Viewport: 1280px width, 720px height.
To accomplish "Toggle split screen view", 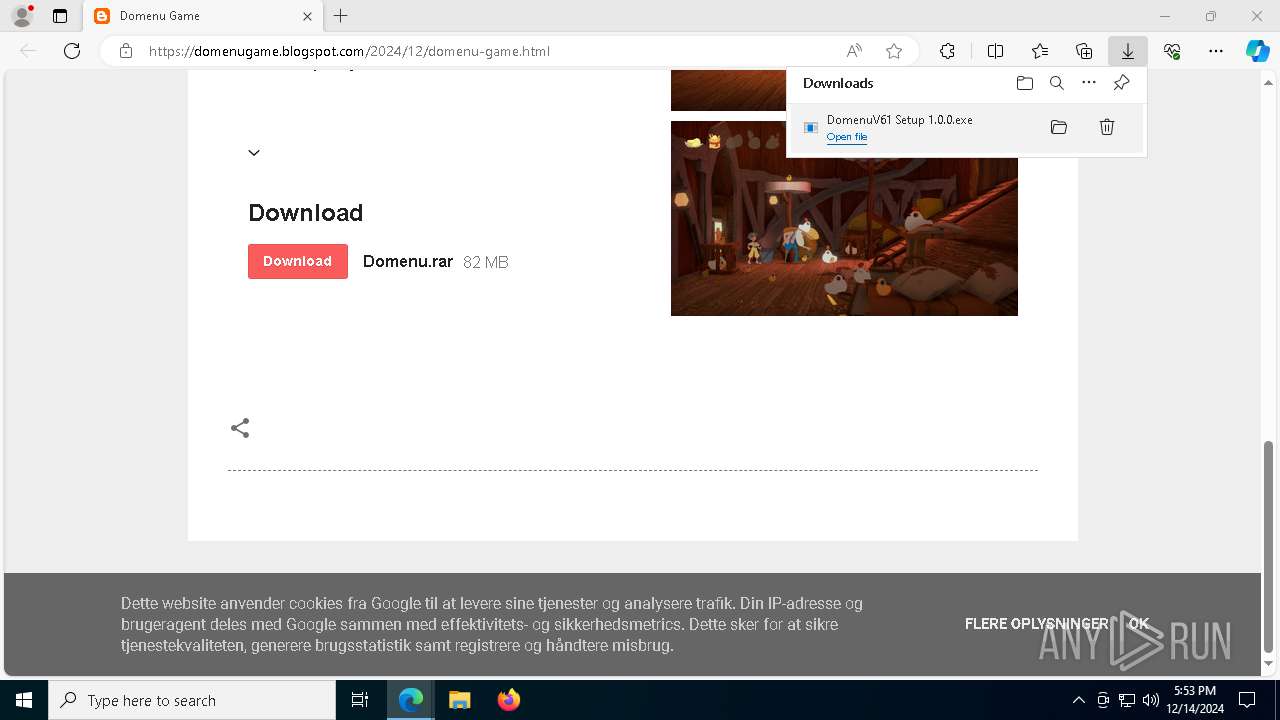I will click(996, 51).
